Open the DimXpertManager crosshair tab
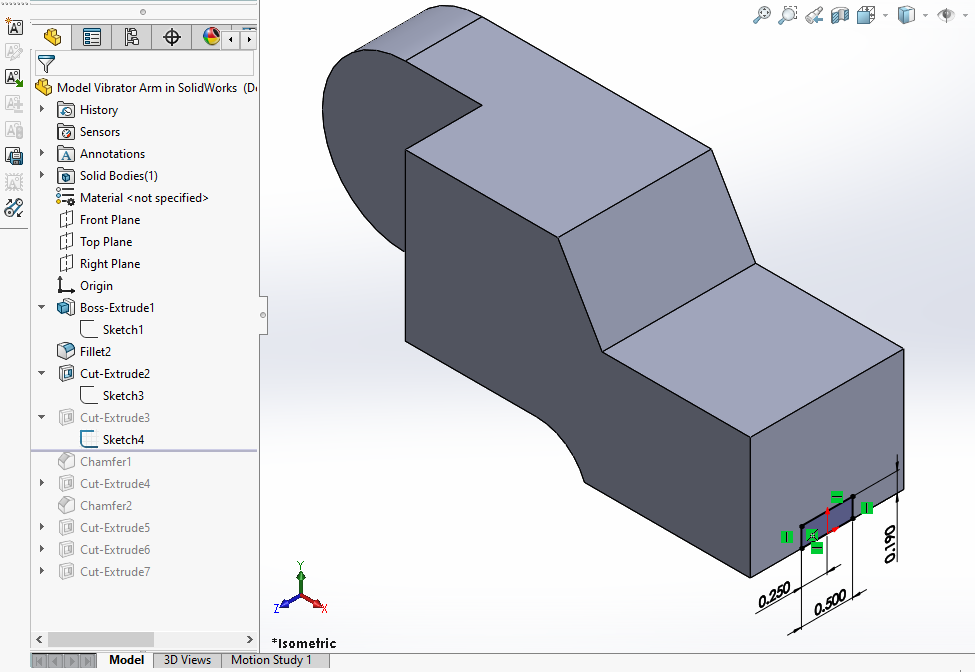Viewport: 975px width, 672px height. tap(172, 37)
